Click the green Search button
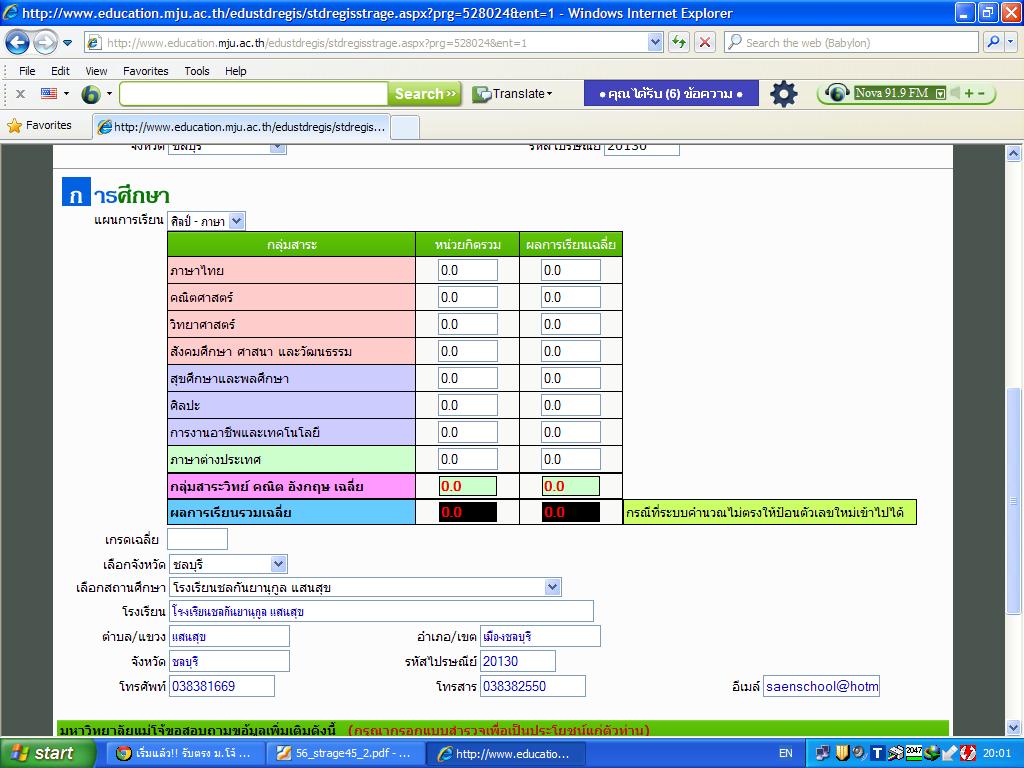Viewport: 1024px width, 768px height. (425, 94)
